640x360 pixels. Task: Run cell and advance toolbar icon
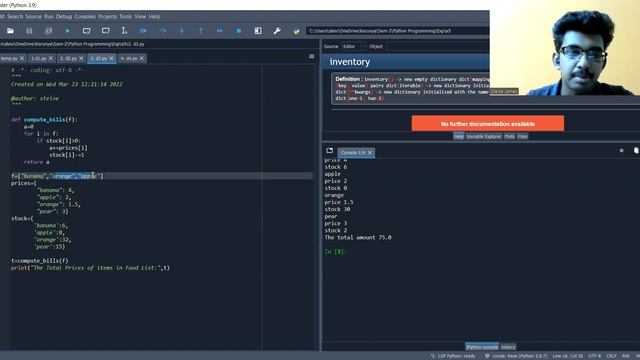[105, 31]
